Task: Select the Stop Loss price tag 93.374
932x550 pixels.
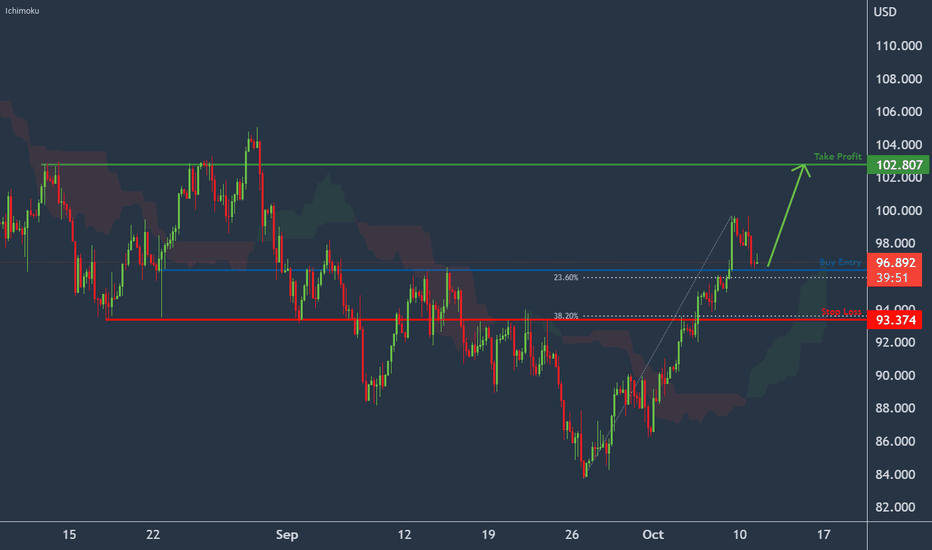Action: (x=895, y=320)
